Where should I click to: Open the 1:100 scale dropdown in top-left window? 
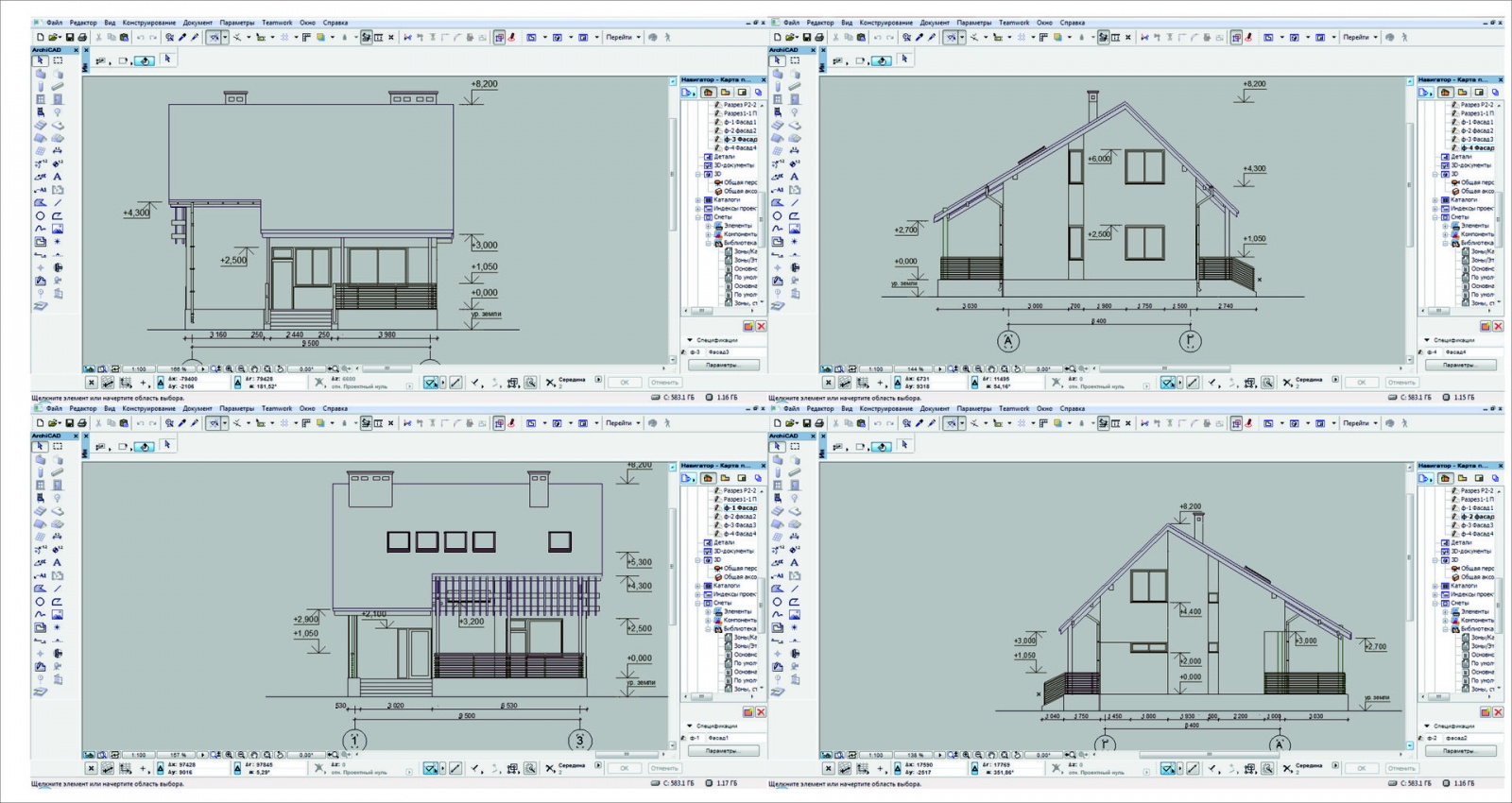coord(139,368)
